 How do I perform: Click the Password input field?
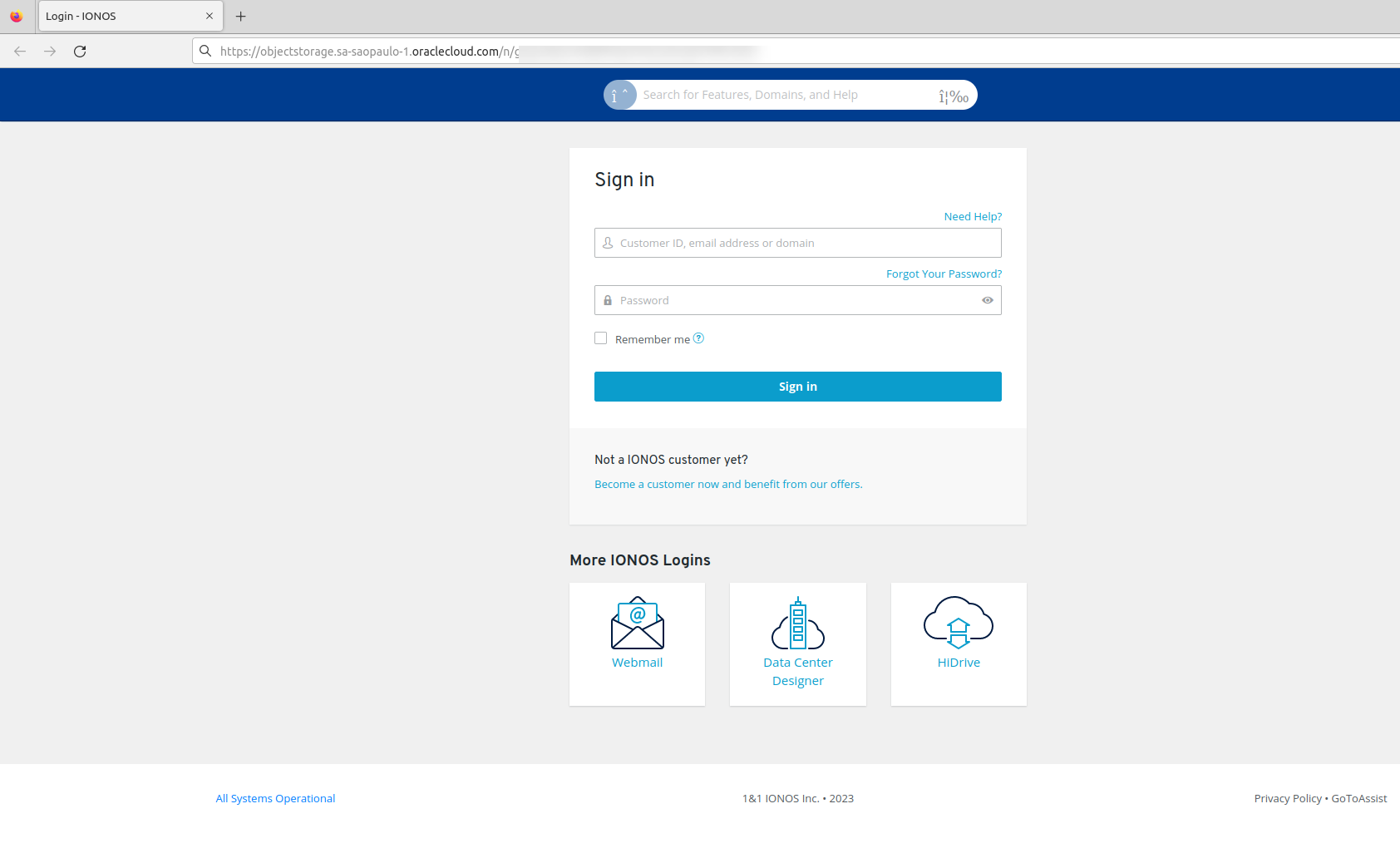click(x=798, y=300)
